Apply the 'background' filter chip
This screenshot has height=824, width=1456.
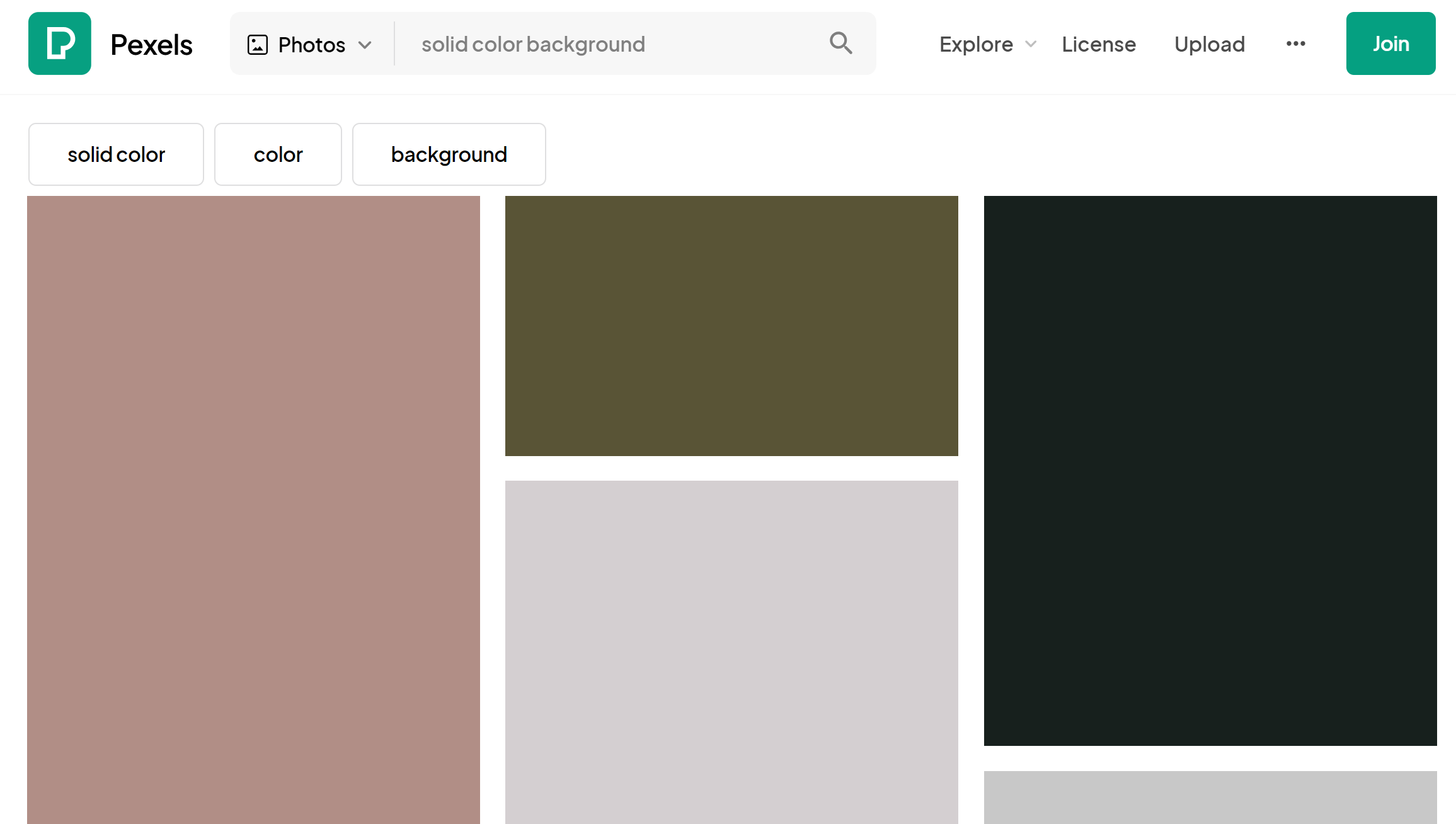[449, 154]
